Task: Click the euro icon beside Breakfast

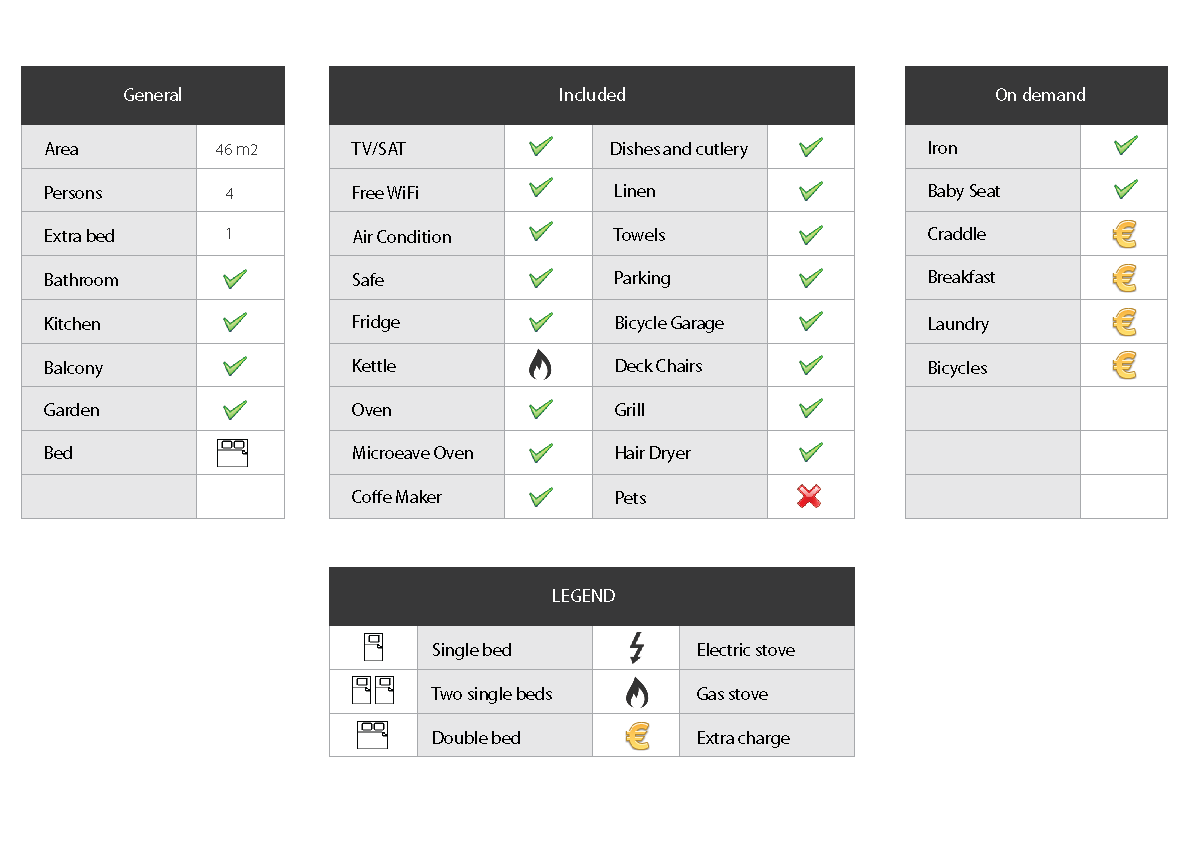Action: (x=1125, y=278)
